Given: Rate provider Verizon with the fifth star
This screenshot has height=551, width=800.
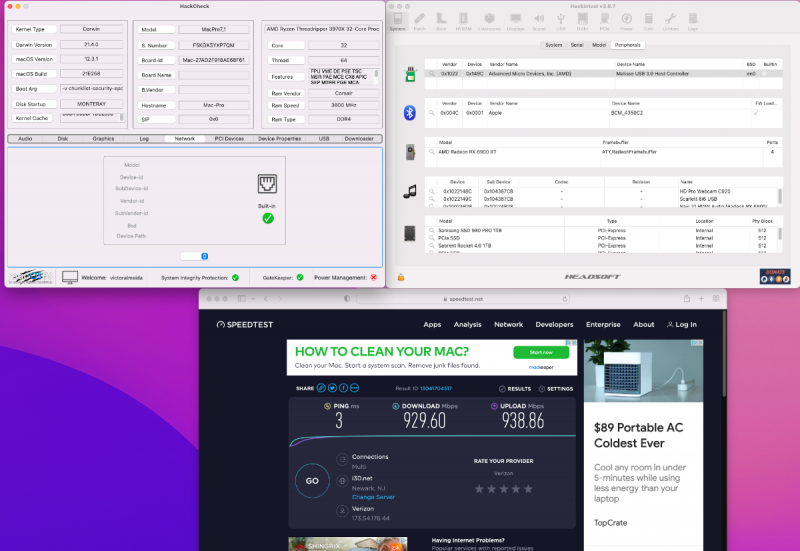Looking at the screenshot, I should pyautogui.click(x=528, y=489).
